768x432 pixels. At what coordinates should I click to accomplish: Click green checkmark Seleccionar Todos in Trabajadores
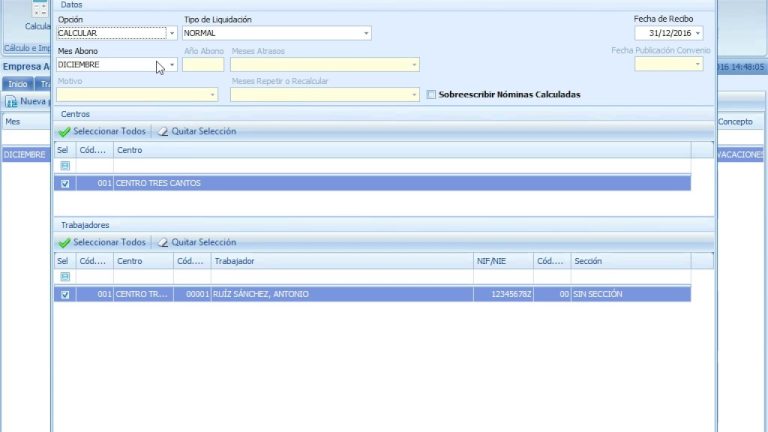[x=64, y=242]
